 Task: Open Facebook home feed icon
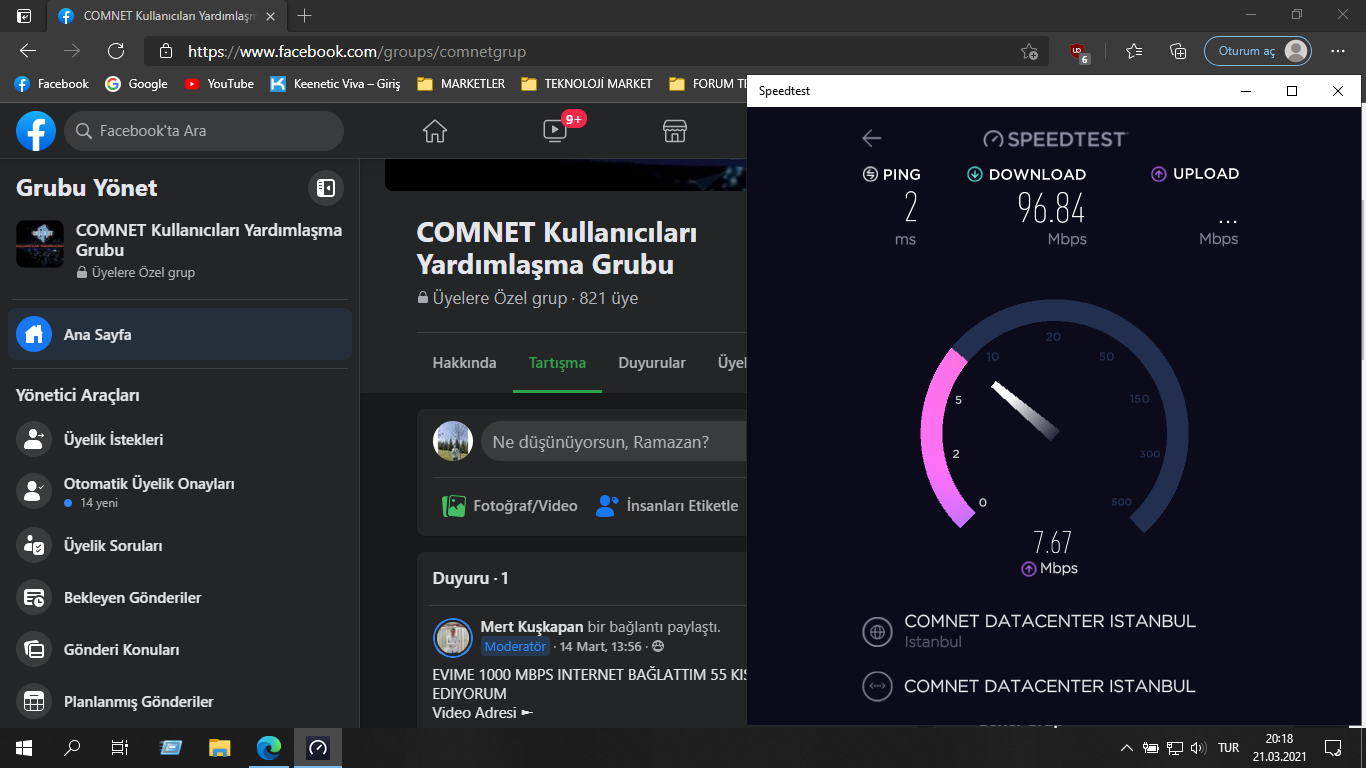tap(434, 131)
